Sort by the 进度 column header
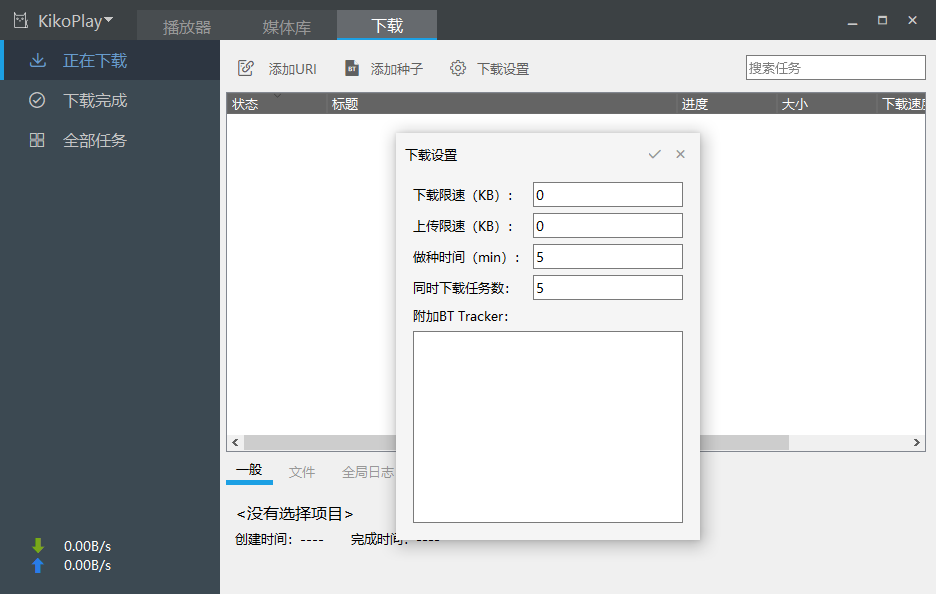The height and width of the screenshot is (594, 936). pyautogui.click(x=726, y=104)
